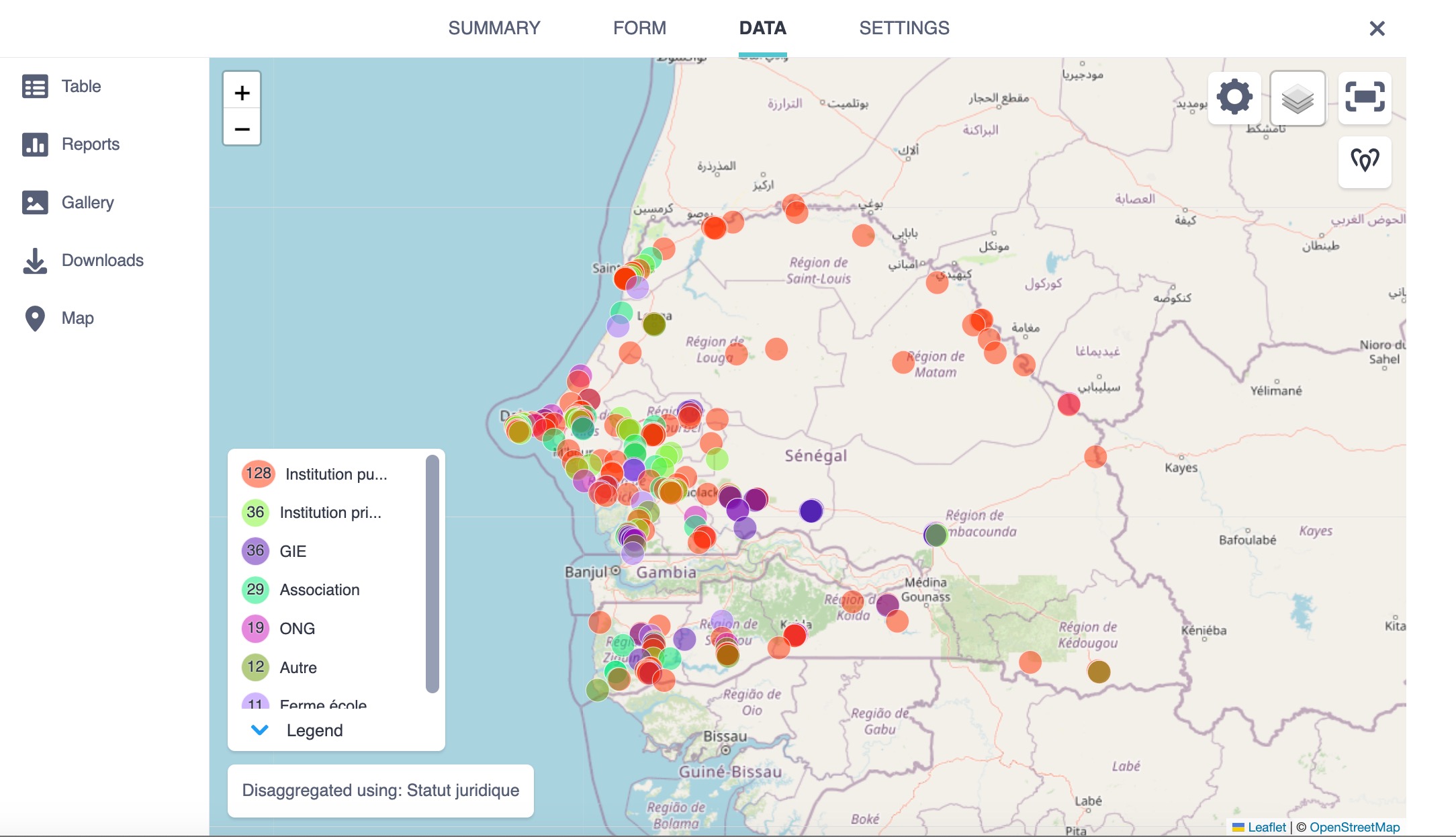Open map settings gear icon
The width and height of the screenshot is (1456, 837).
coord(1234,97)
